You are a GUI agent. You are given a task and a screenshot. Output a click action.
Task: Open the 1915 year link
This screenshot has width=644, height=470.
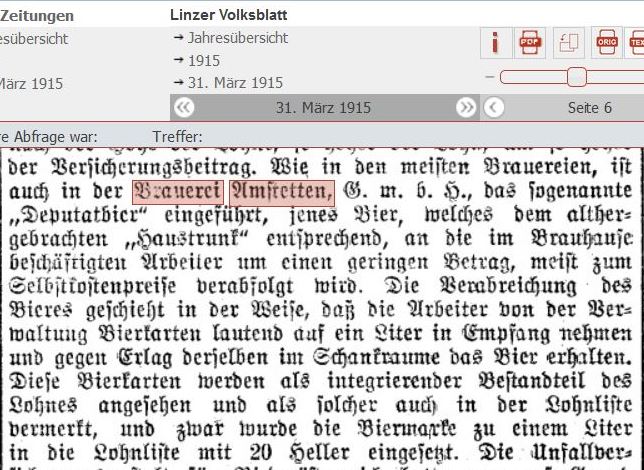pyautogui.click(x=203, y=60)
